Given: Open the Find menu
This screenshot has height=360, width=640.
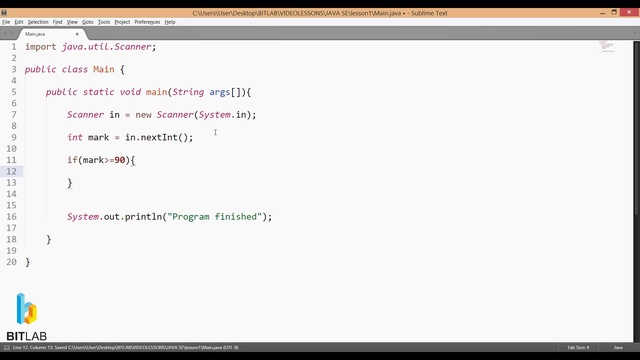Looking at the screenshot, I should [x=58, y=22].
